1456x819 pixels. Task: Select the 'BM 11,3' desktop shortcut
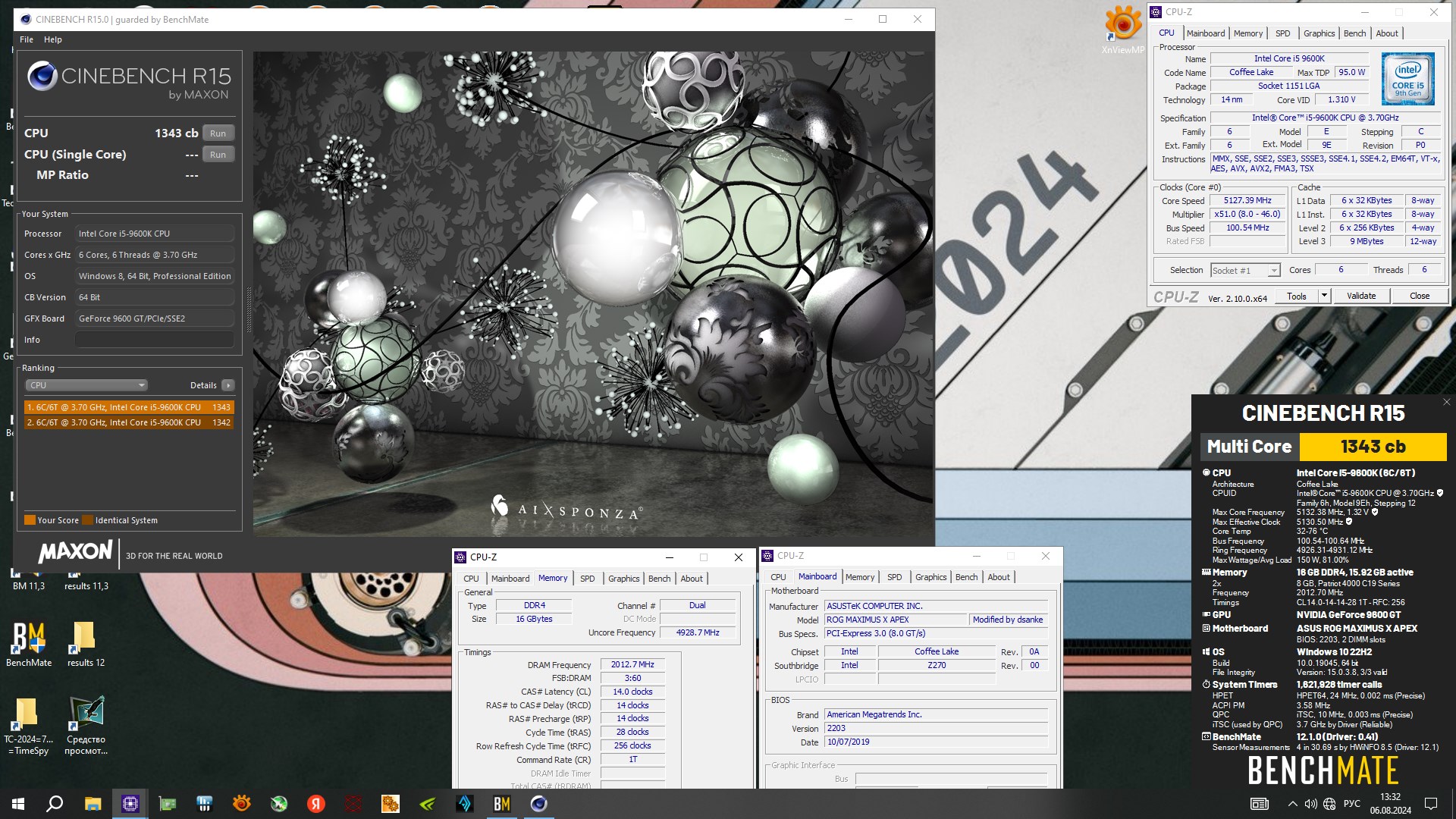coord(29,585)
